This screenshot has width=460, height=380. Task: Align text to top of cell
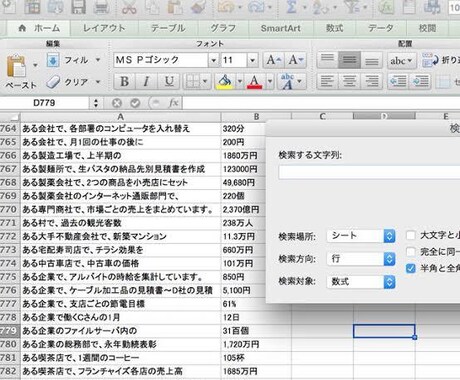(327, 60)
